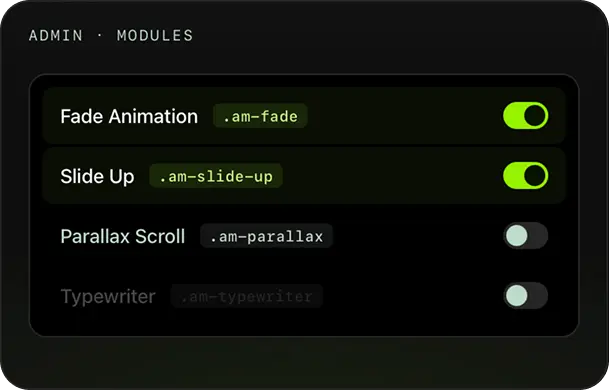Screen dimensions: 609x390
Task: Click the Fade Animation module label
Action: click(x=129, y=116)
